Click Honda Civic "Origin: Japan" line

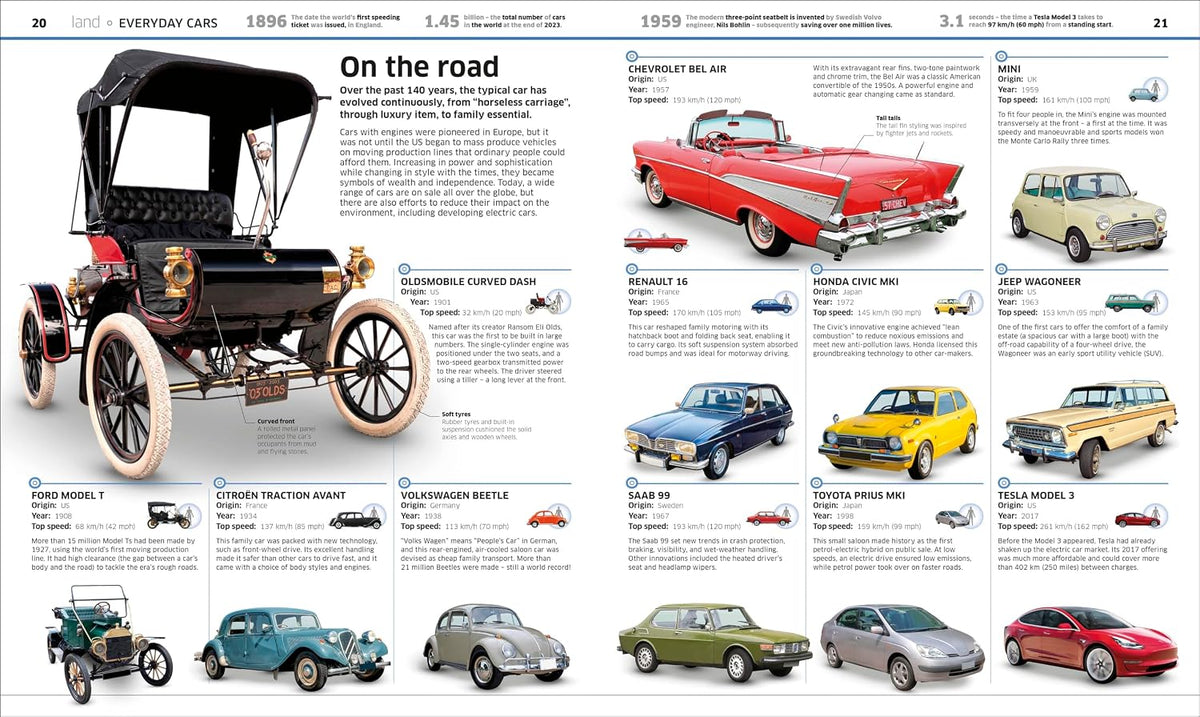[x=838, y=292]
